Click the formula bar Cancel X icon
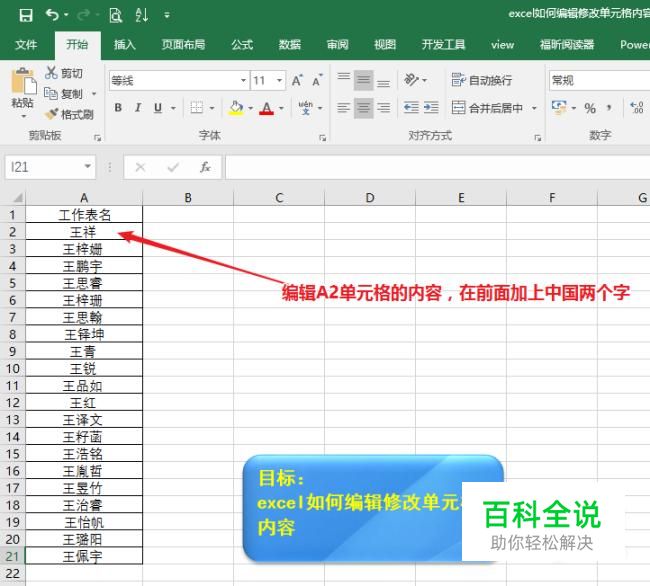This screenshot has width=650, height=586. coord(140,167)
